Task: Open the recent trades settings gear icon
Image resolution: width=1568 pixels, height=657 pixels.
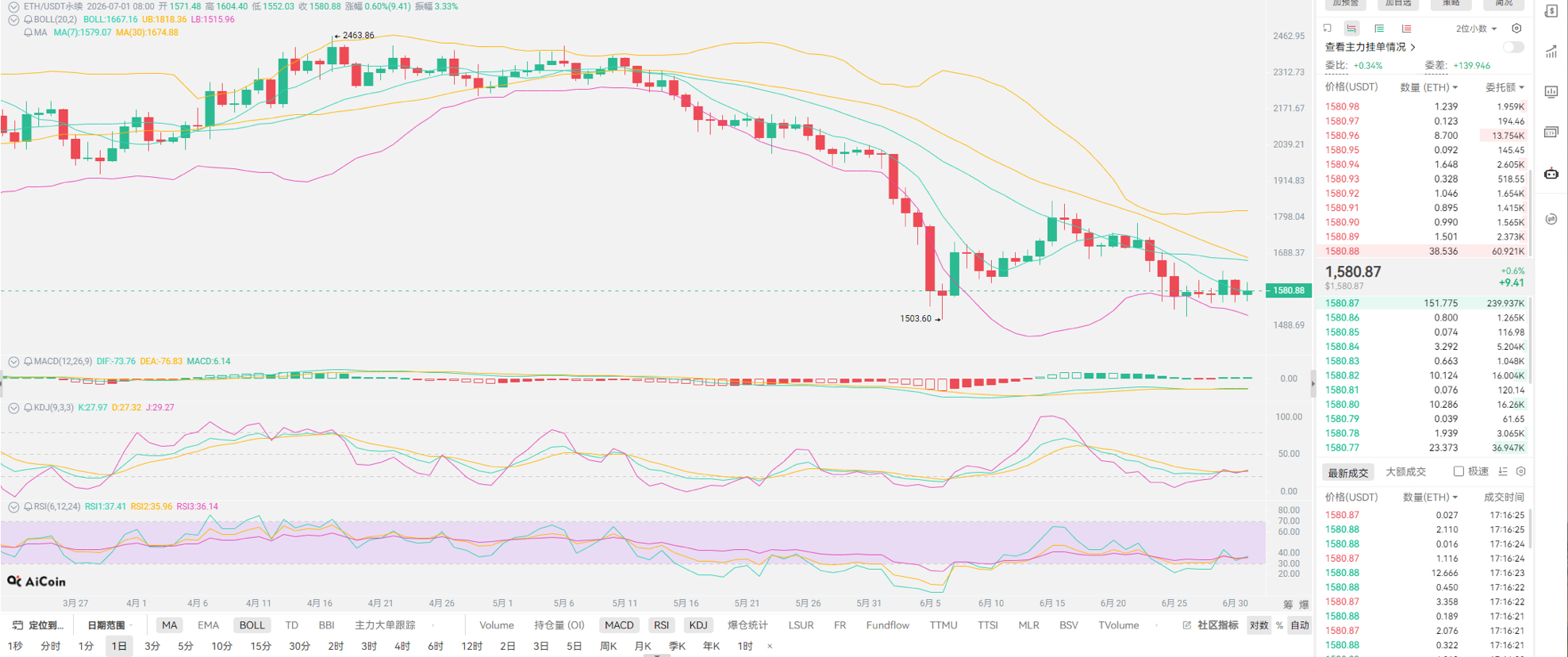Action: click(1521, 471)
